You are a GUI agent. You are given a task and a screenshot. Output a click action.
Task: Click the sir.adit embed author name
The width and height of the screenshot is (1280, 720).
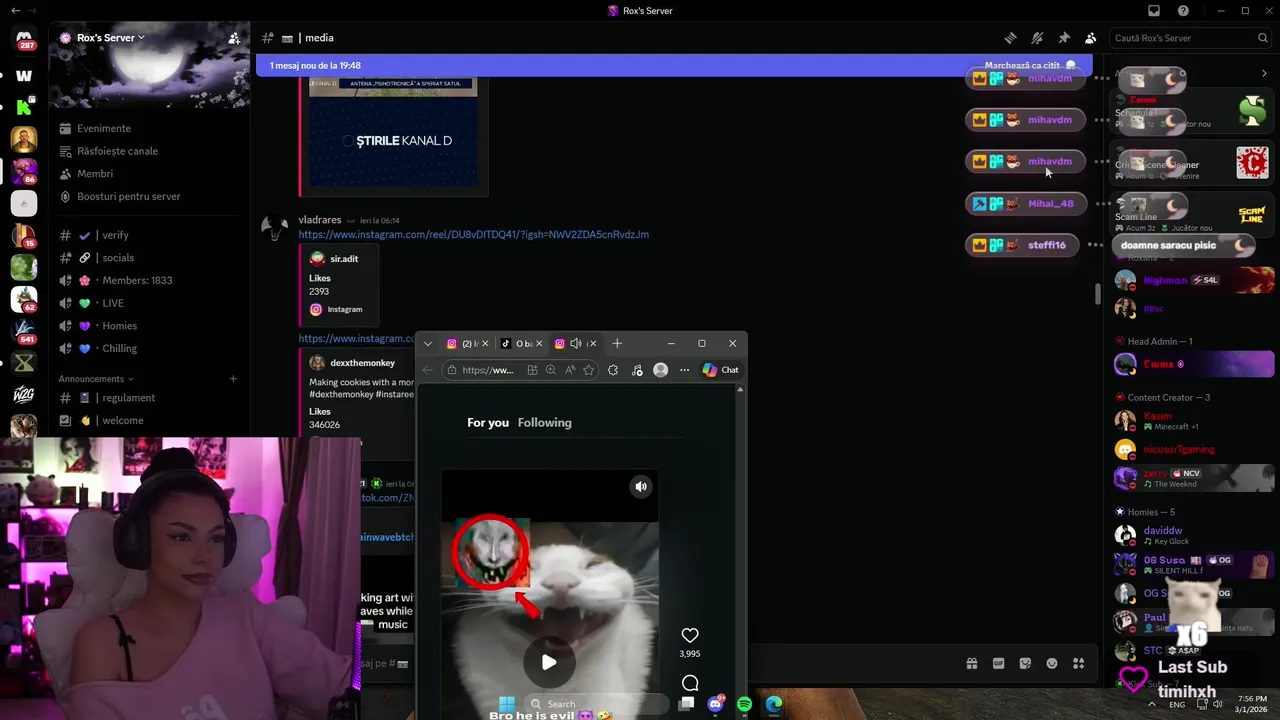[x=344, y=259]
